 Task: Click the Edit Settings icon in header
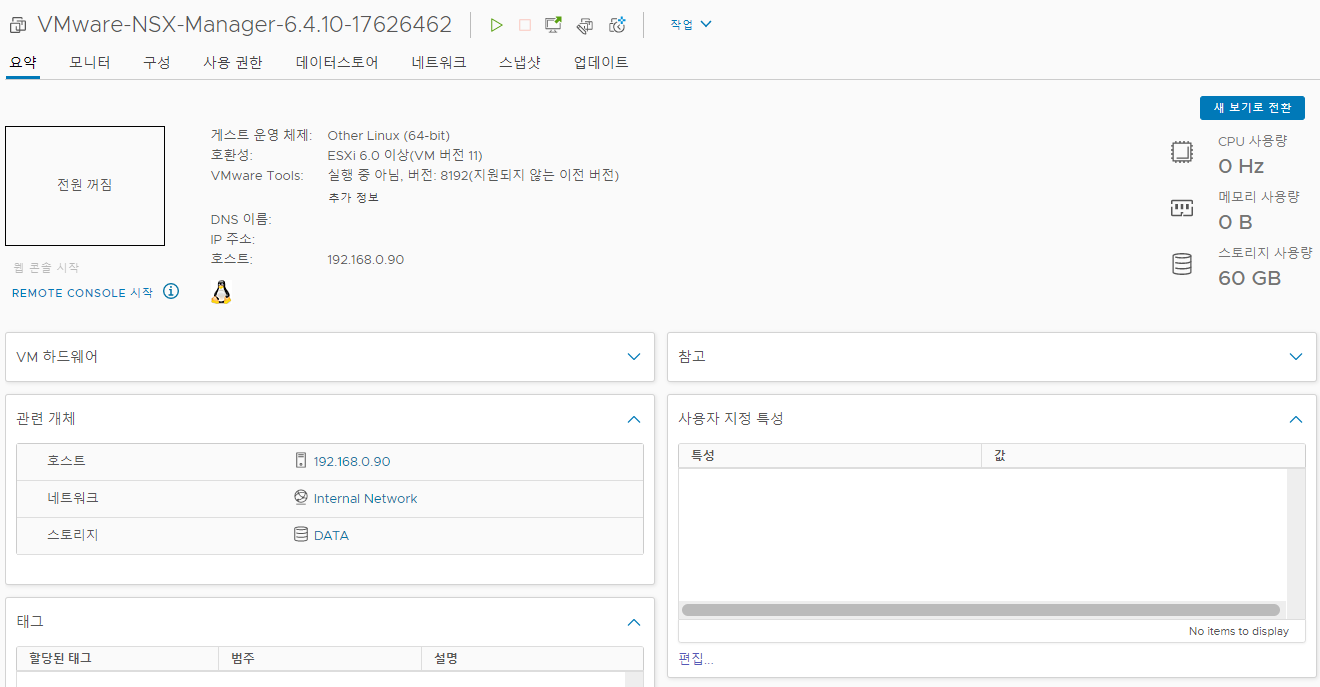(585, 25)
